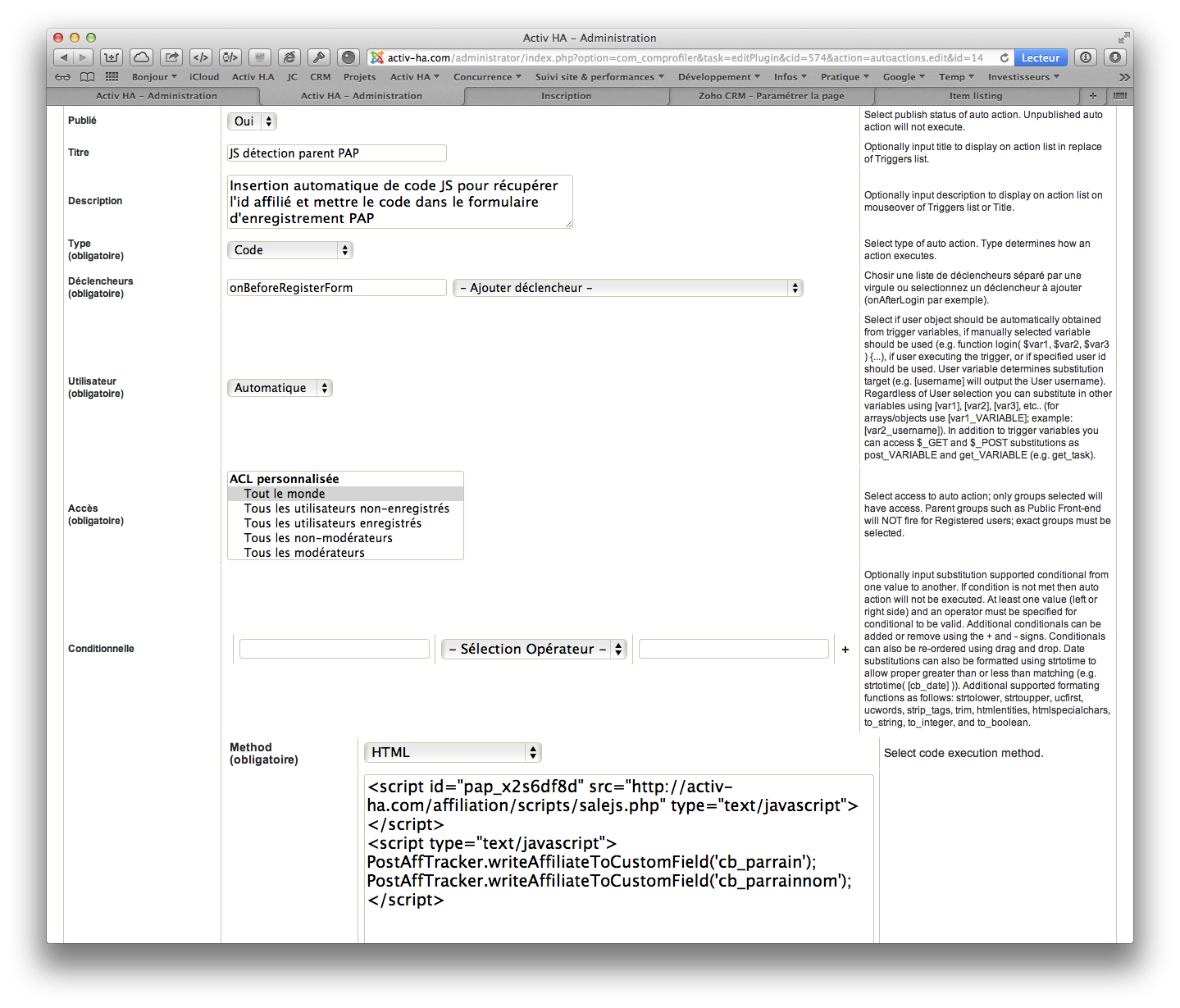The width and height of the screenshot is (1180, 1008).
Task: Open the CRM bookmark
Action: [321, 77]
